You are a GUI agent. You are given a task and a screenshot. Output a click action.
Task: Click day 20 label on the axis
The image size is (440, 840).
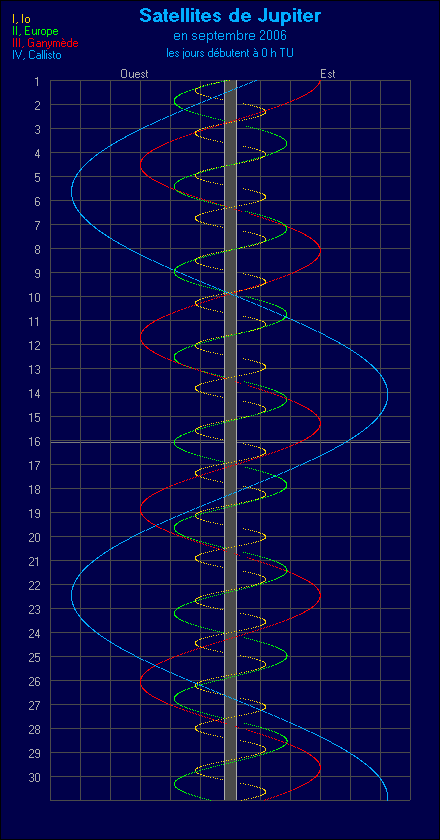[34, 537]
